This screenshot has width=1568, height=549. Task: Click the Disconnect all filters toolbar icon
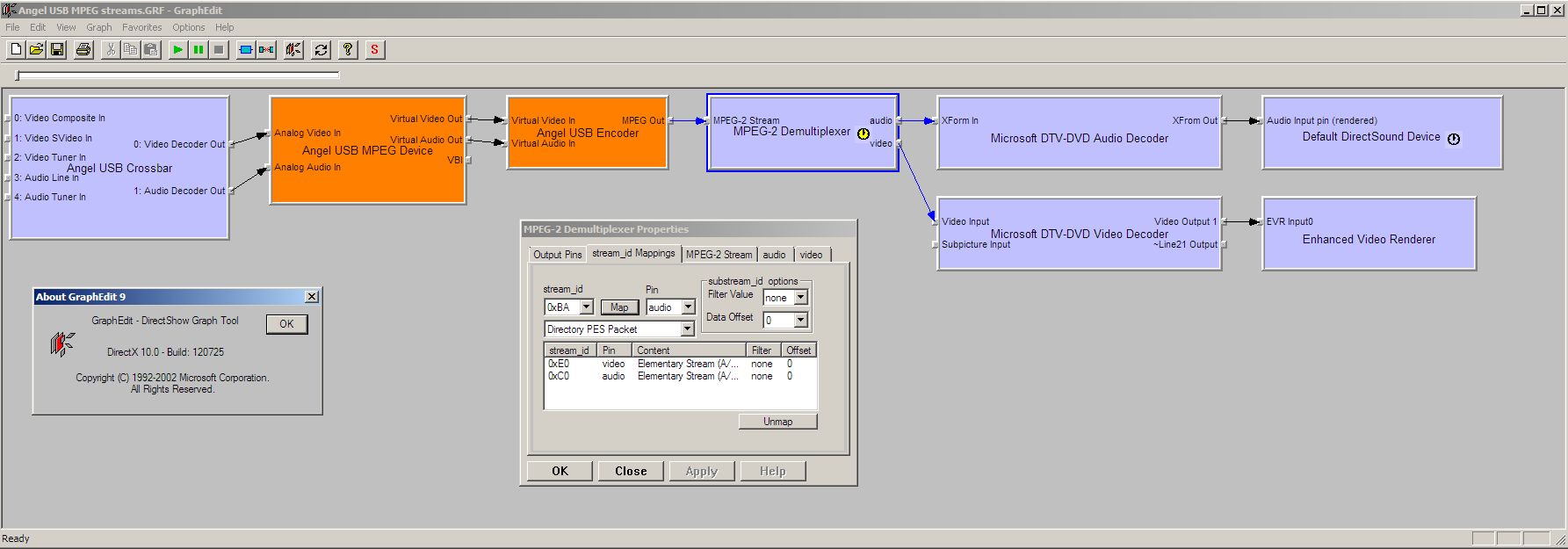(x=266, y=49)
